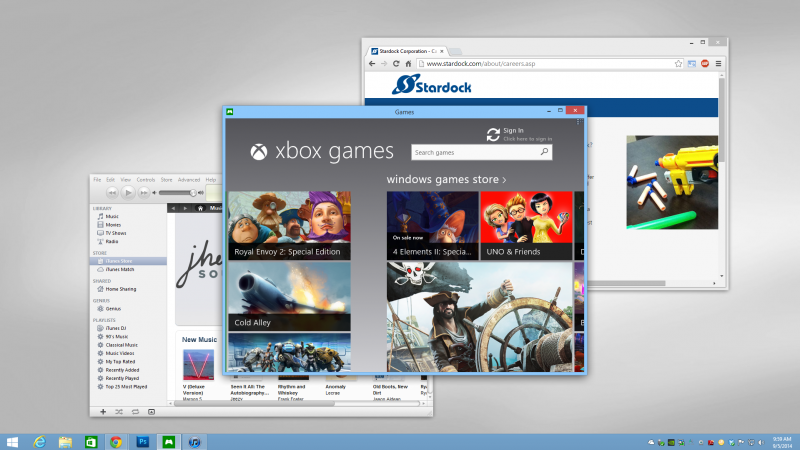
Task: Click the Games window title bar icon
Action: [x=230, y=111]
